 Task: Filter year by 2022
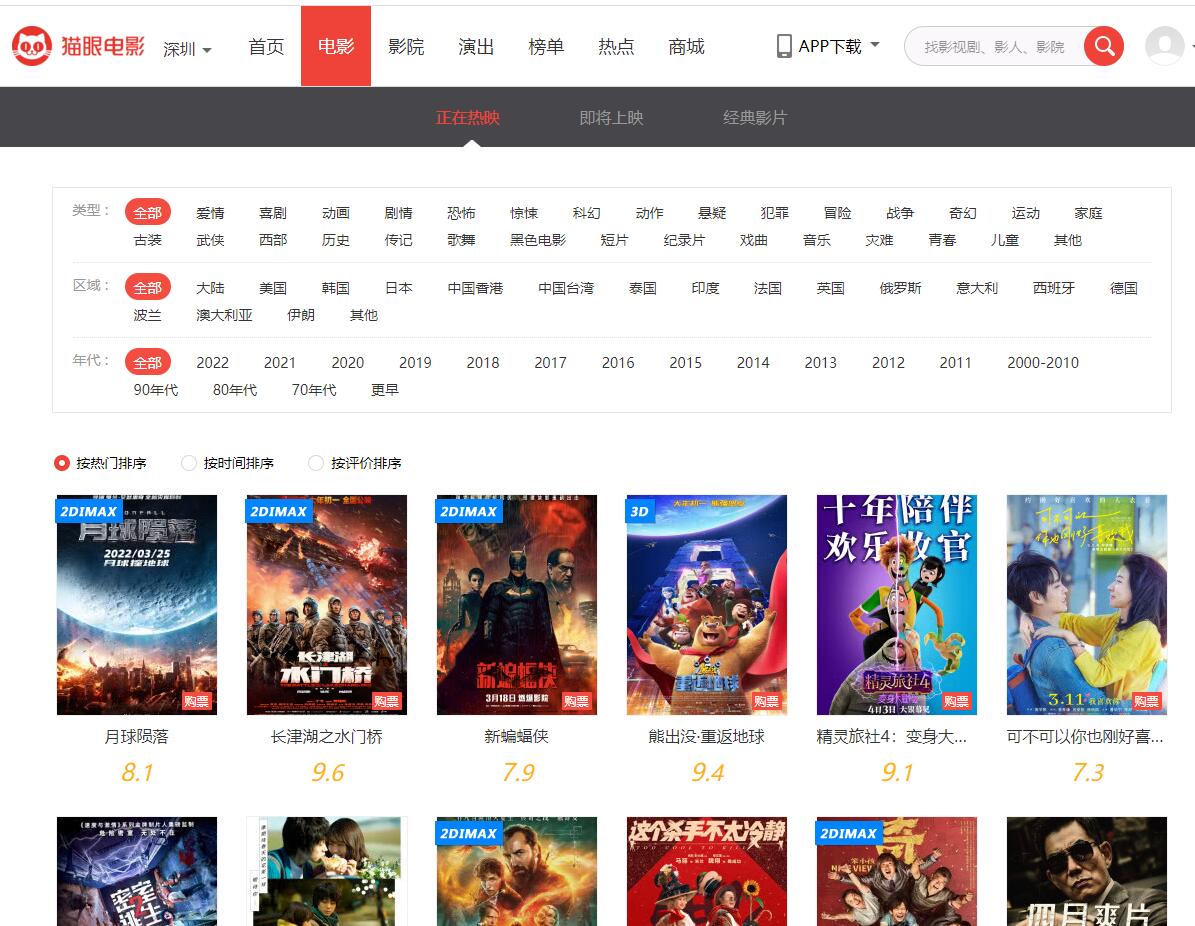pos(213,363)
